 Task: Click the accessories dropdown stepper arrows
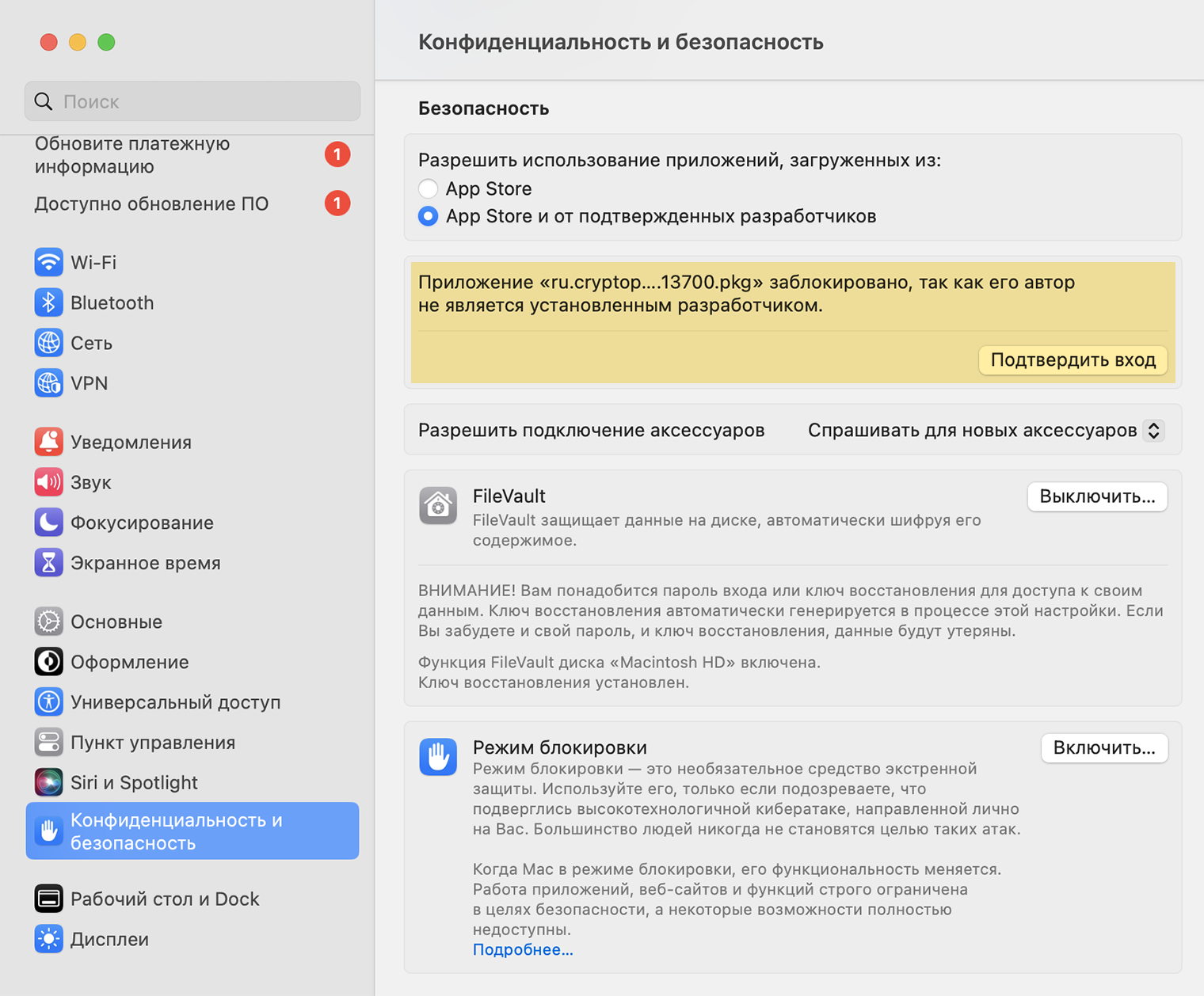click(x=1154, y=430)
